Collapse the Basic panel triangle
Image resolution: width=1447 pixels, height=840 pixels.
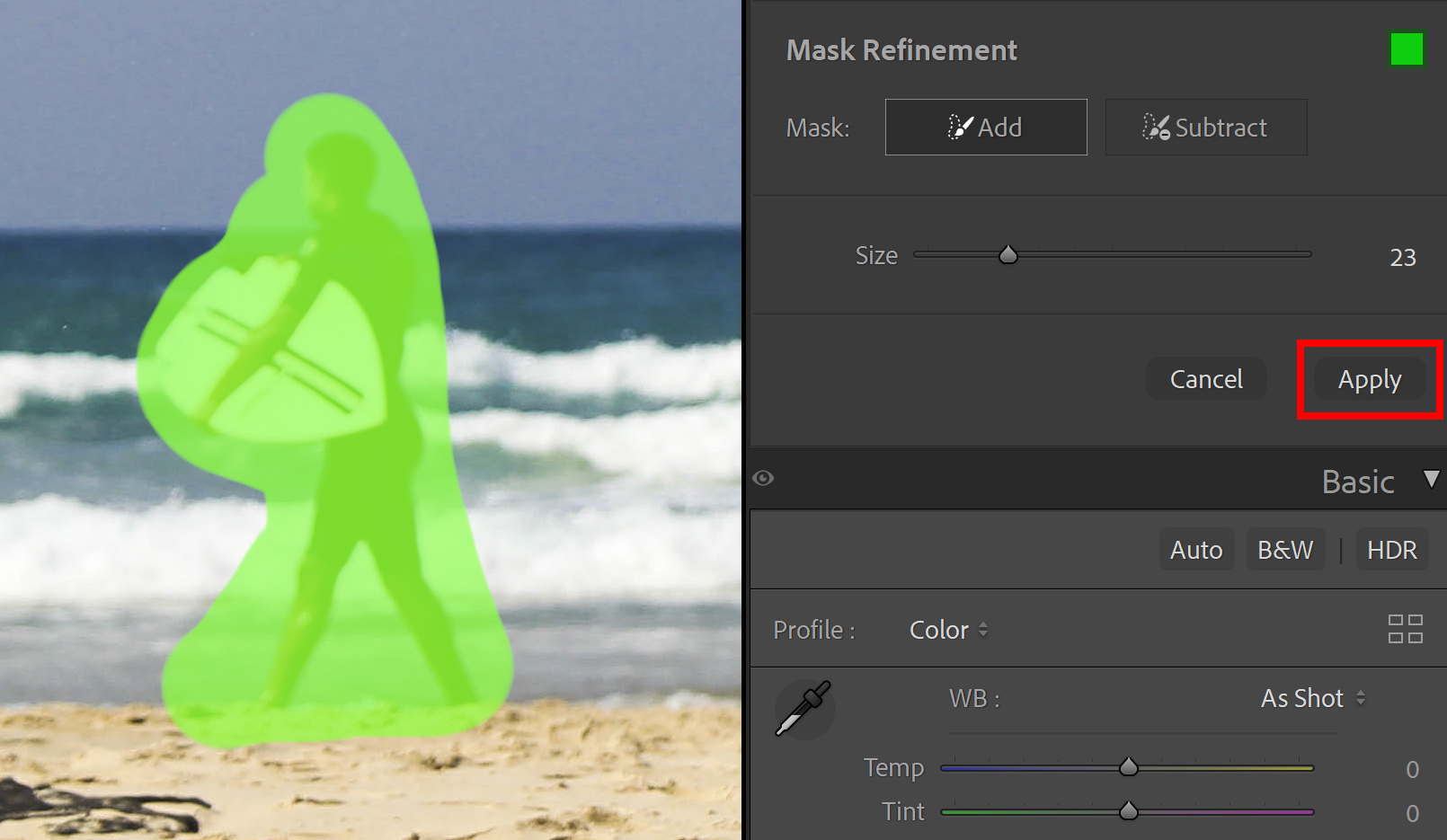tap(1431, 479)
